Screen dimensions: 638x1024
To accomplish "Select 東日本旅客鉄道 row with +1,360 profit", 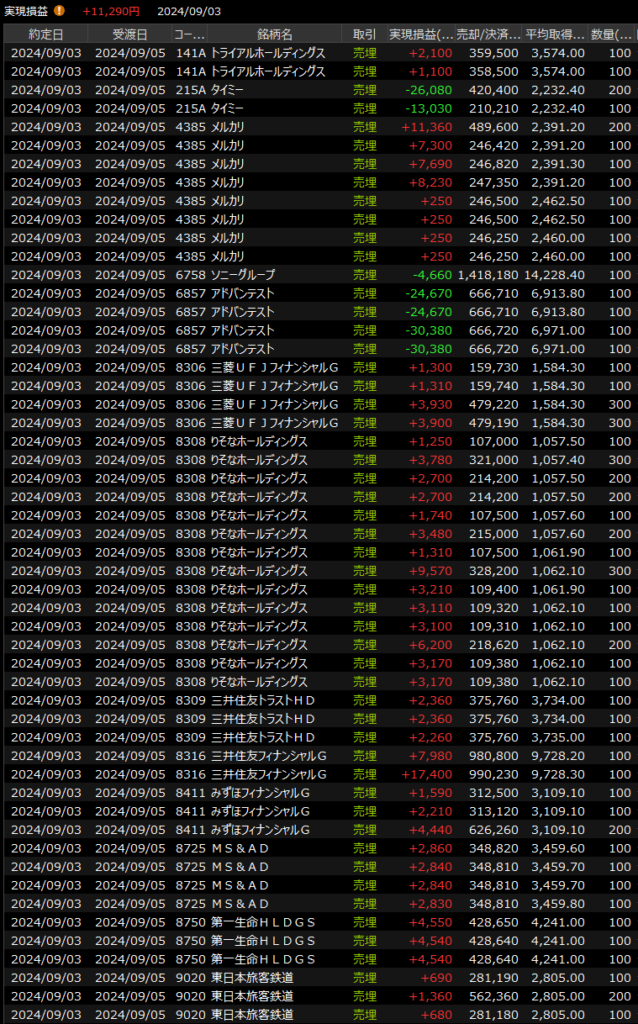I will click(x=252, y=997).
